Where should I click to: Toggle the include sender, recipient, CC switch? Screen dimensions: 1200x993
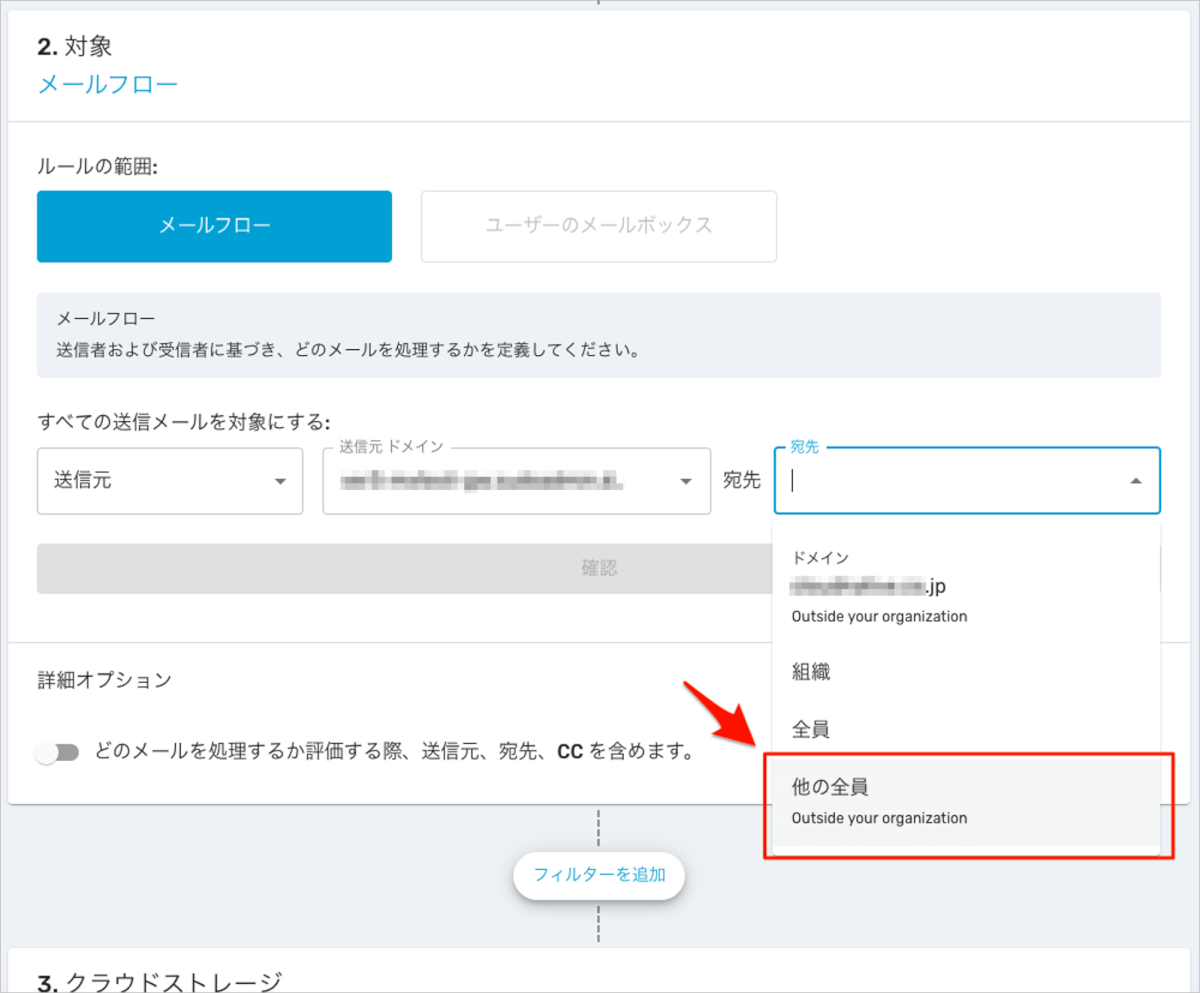57,752
